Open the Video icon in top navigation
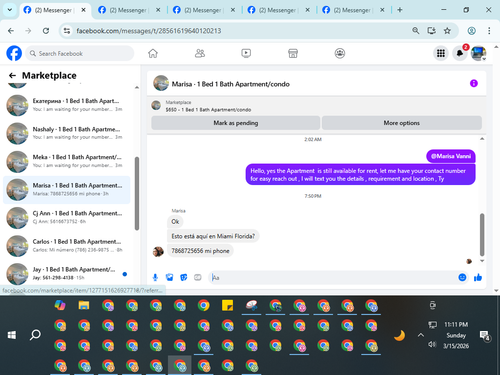500x375 pixels. [246, 53]
